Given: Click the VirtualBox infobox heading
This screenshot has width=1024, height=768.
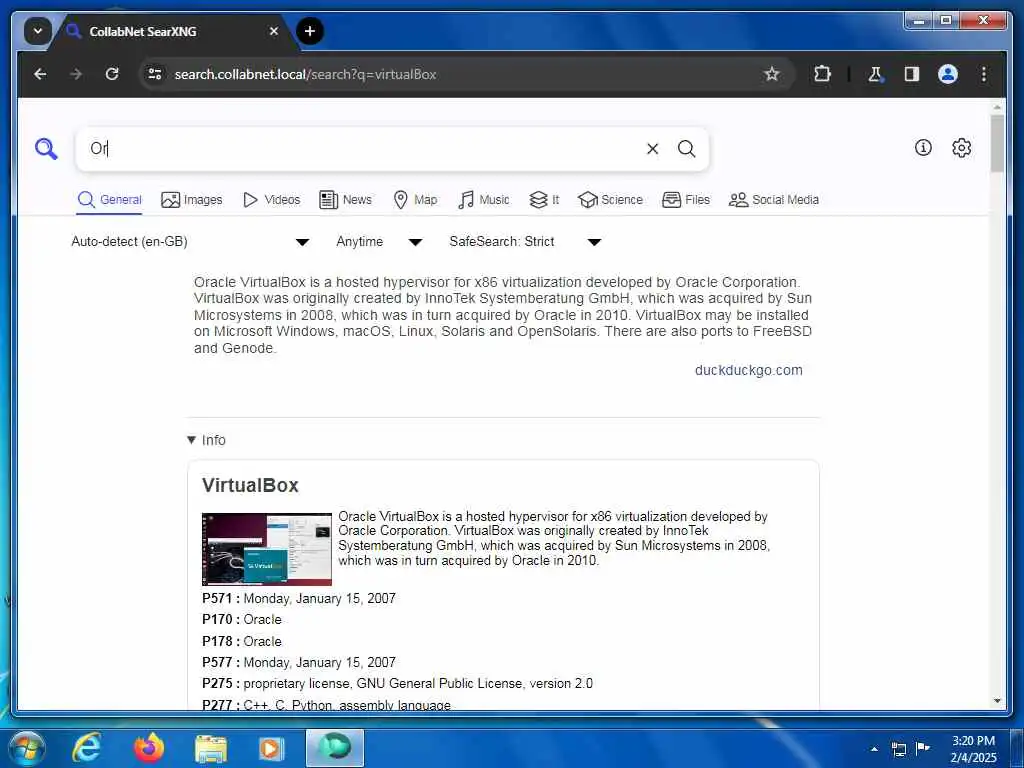Looking at the screenshot, I should click(x=250, y=485).
